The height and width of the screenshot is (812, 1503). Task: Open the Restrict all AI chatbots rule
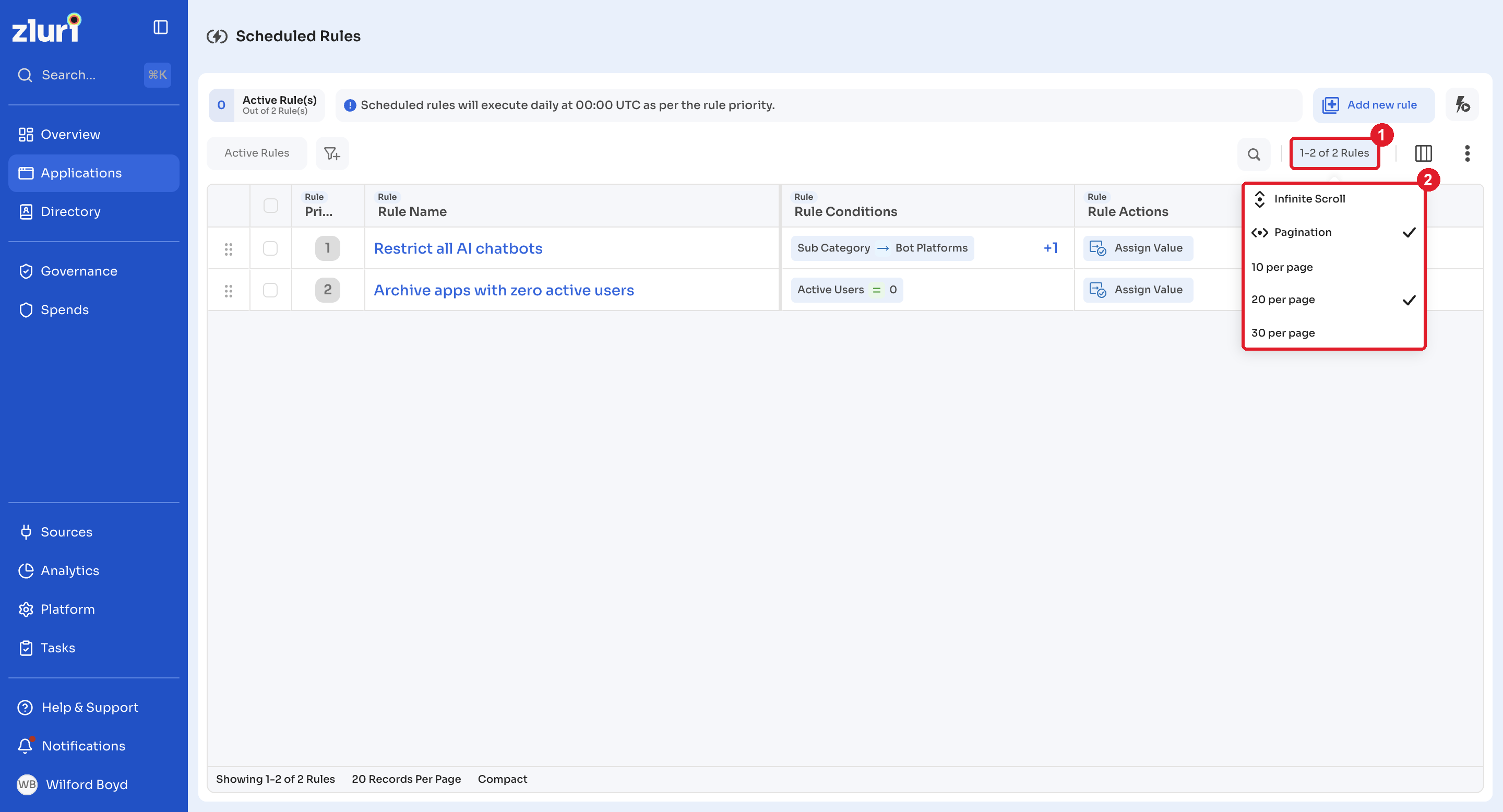458,248
